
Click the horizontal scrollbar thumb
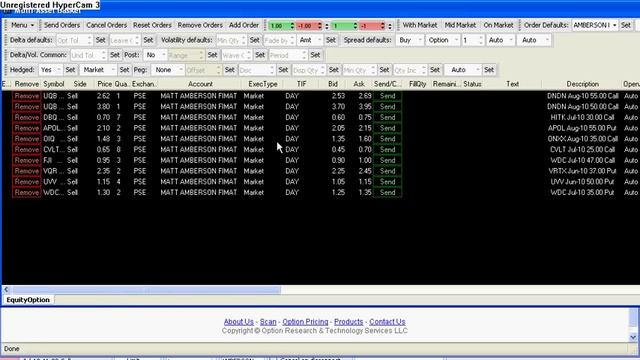[x=146, y=290]
